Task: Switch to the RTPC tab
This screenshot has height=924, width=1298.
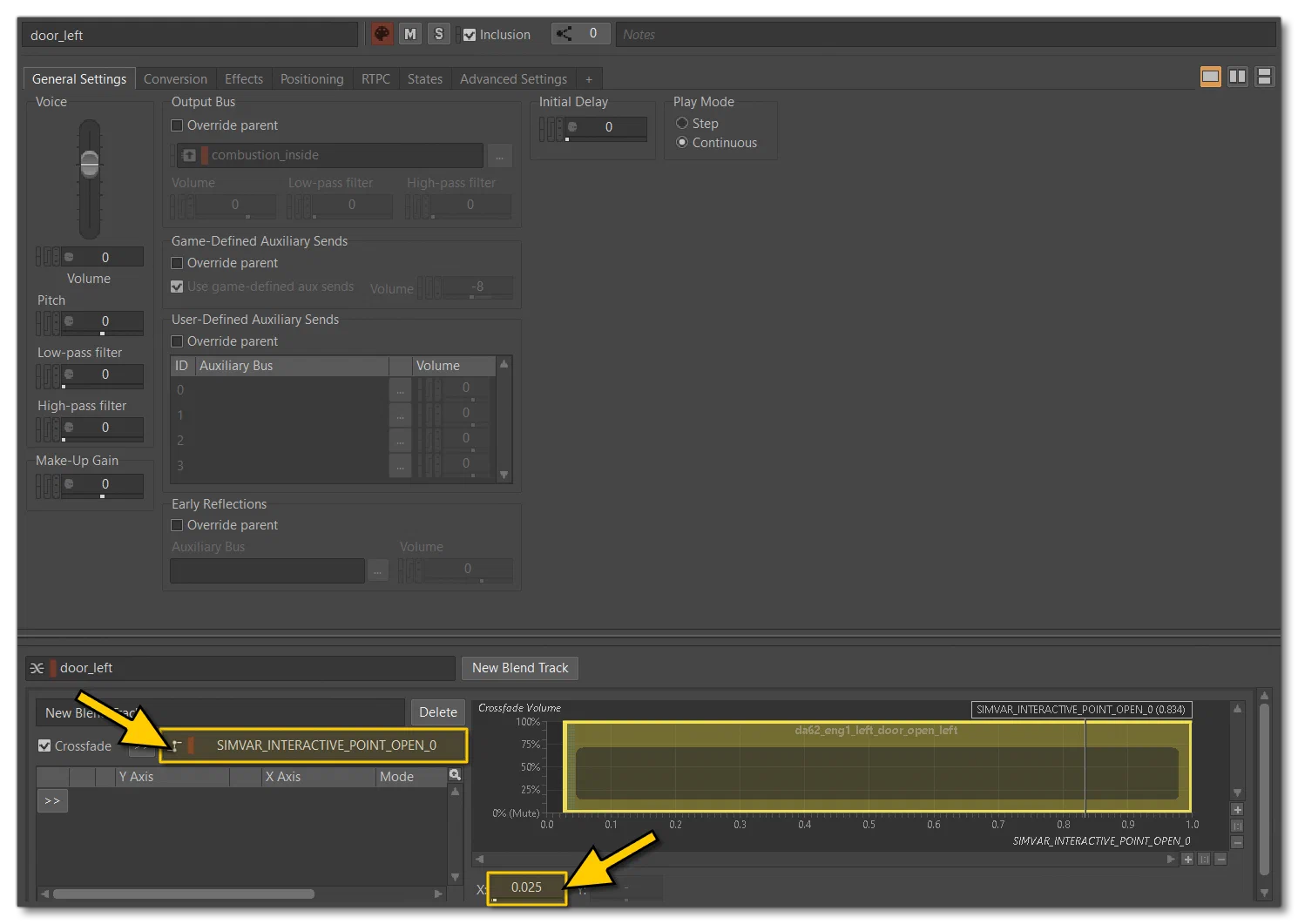Action: coord(375,78)
